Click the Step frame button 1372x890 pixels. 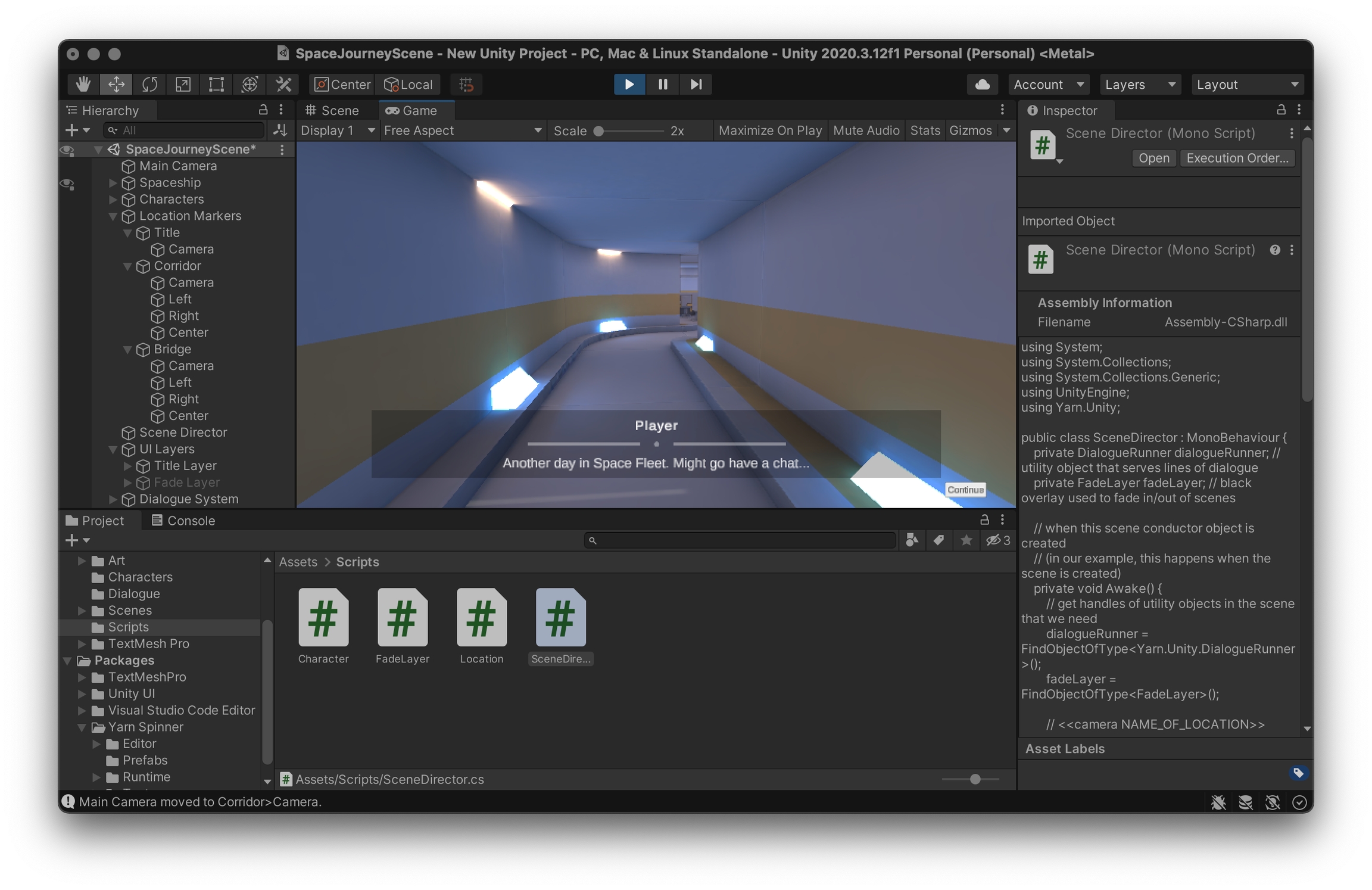point(696,84)
